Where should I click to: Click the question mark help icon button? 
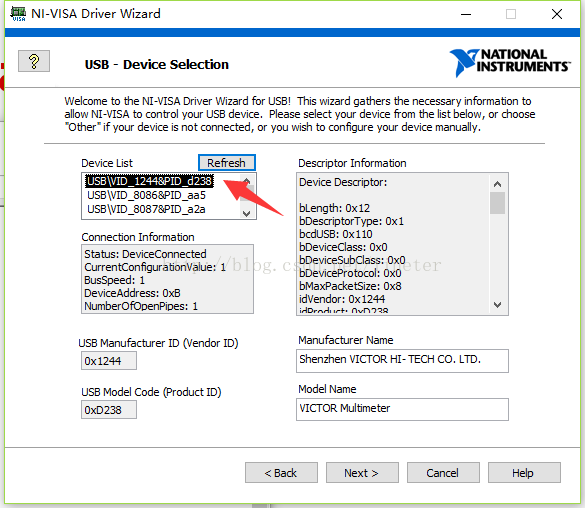click(x=34, y=61)
